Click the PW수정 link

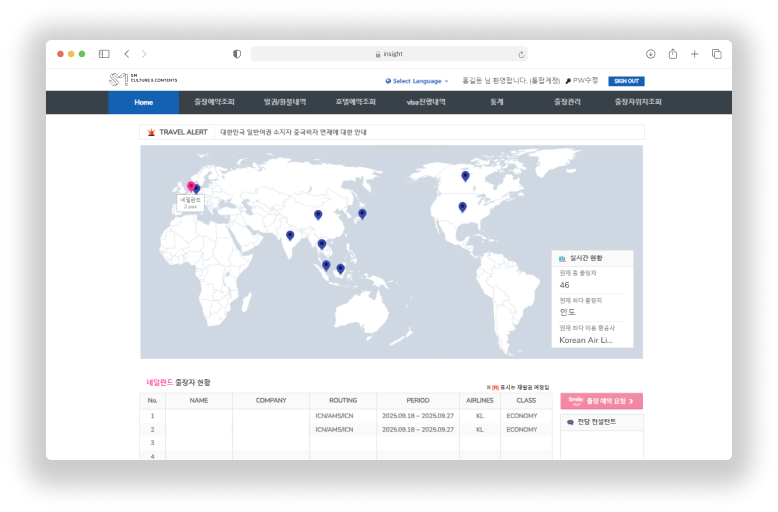click(582, 81)
